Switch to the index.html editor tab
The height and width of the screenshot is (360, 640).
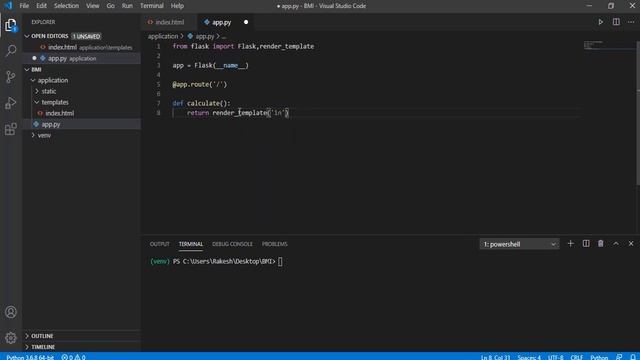(169, 22)
